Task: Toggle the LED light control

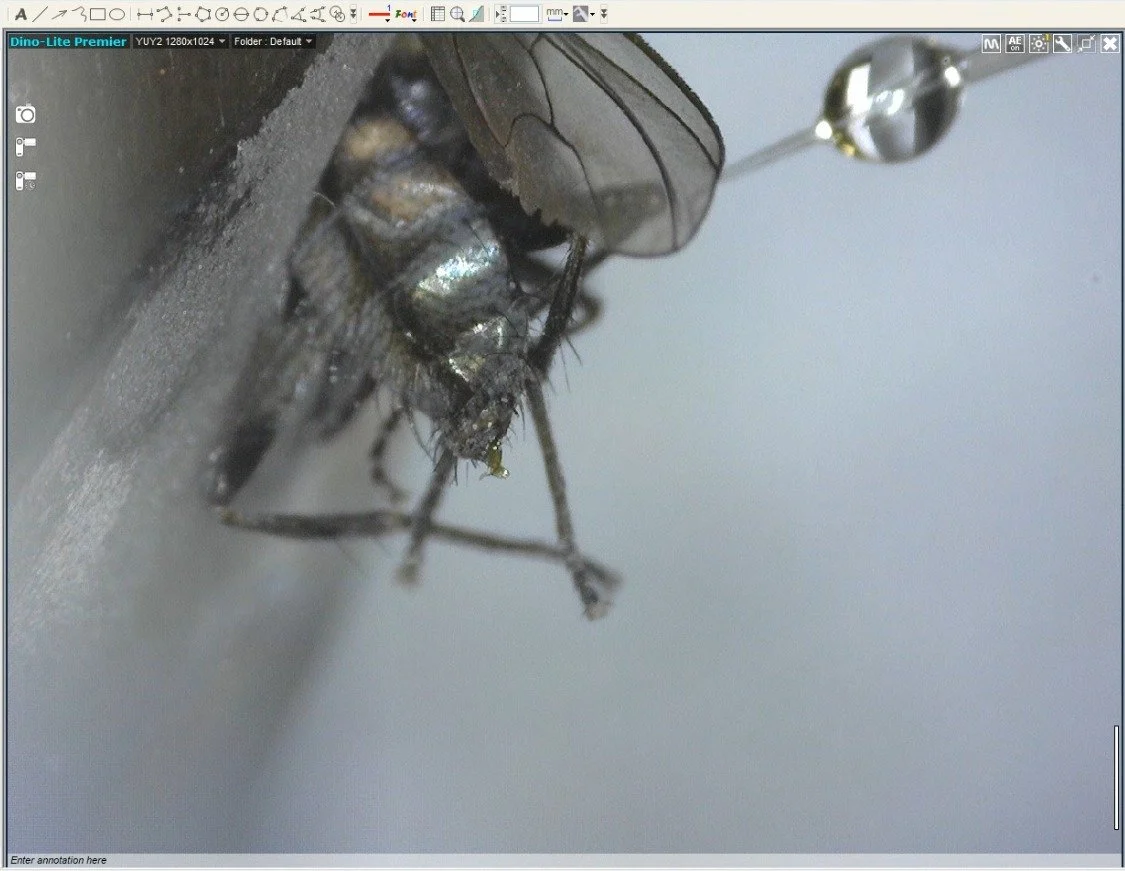Action: pos(1039,44)
